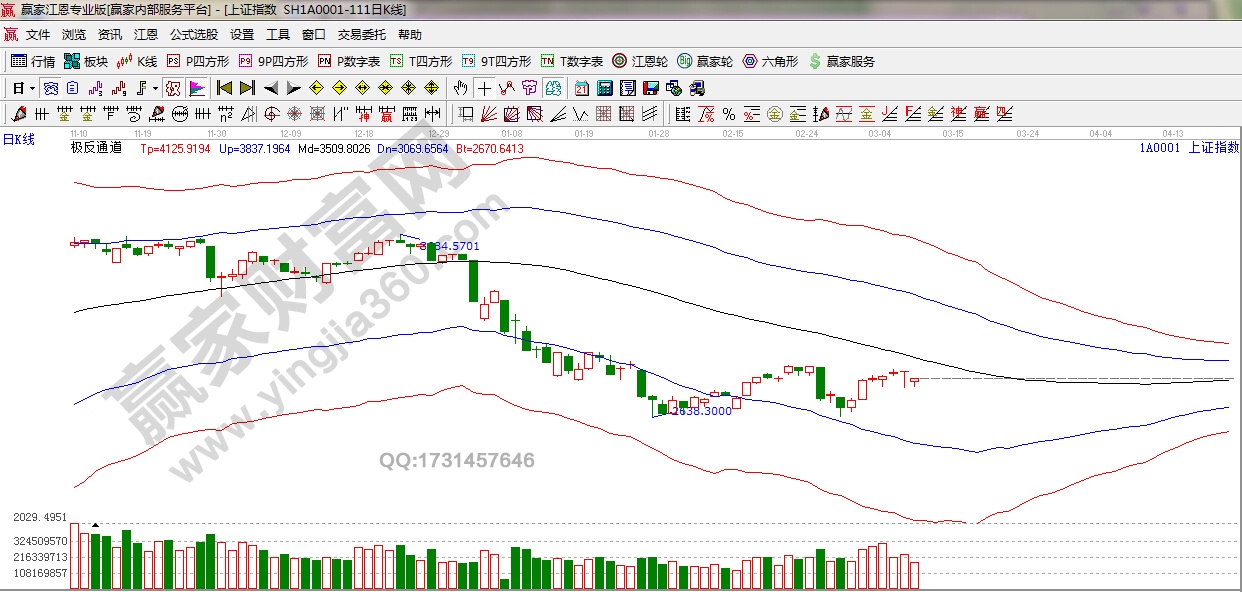Open the 9T四方形 tool
The width and height of the screenshot is (1242, 592).
click(x=497, y=61)
